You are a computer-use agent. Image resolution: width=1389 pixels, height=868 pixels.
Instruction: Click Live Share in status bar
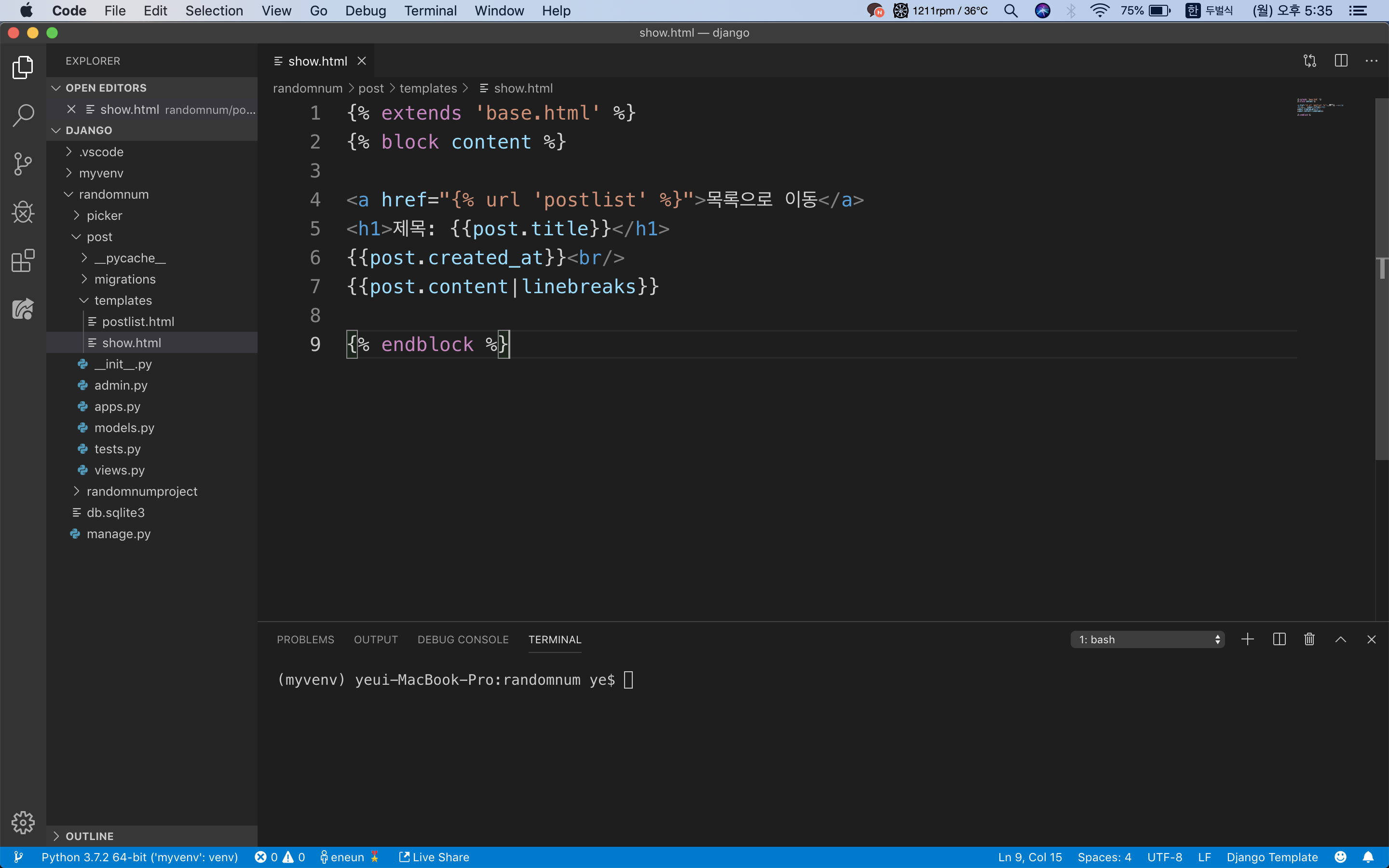click(434, 857)
